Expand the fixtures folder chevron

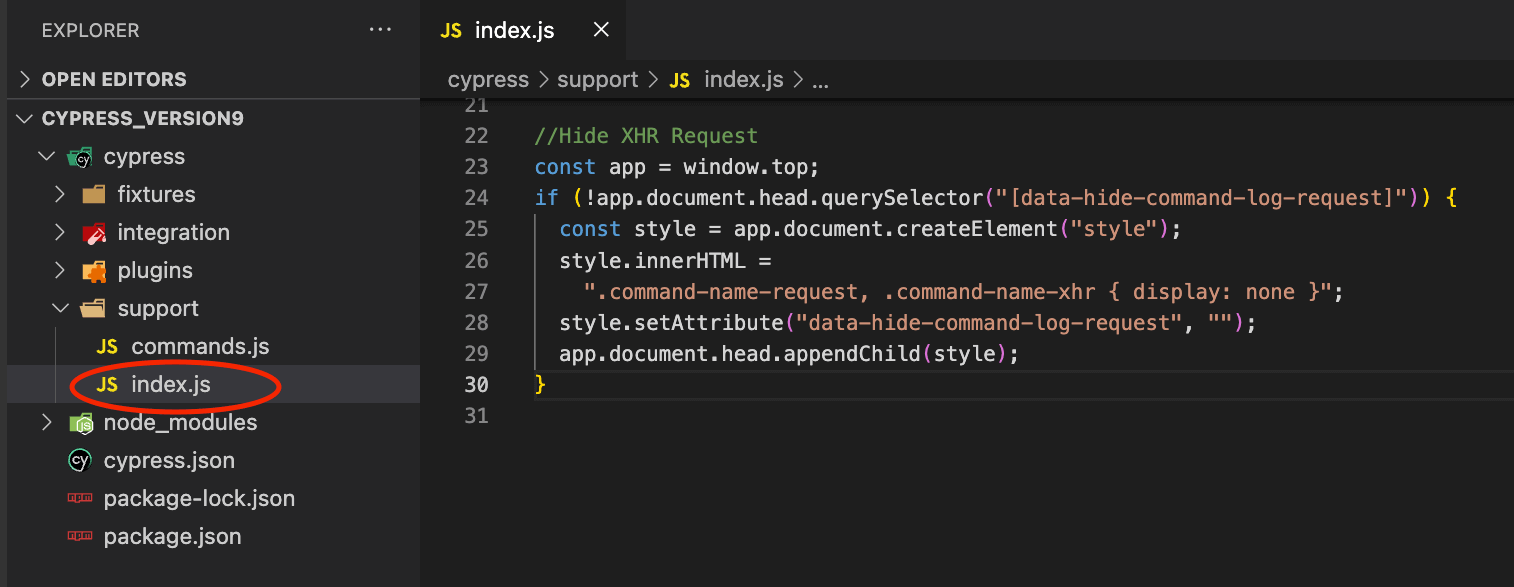[x=60, y=195]
